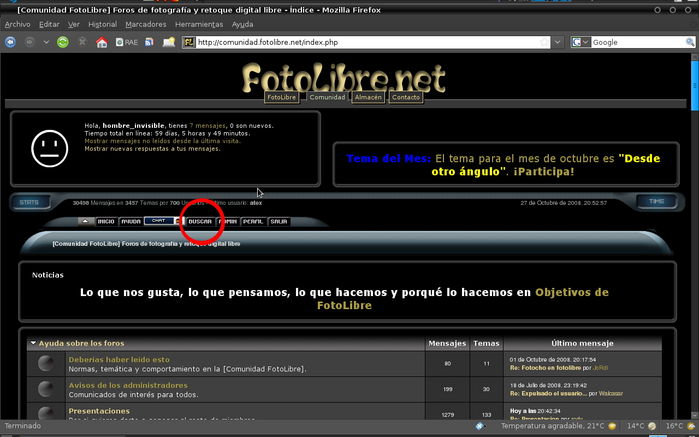Open the search engine selector dropdown
The height and width of the screenshot is (437, 699).
coord(580,42)
